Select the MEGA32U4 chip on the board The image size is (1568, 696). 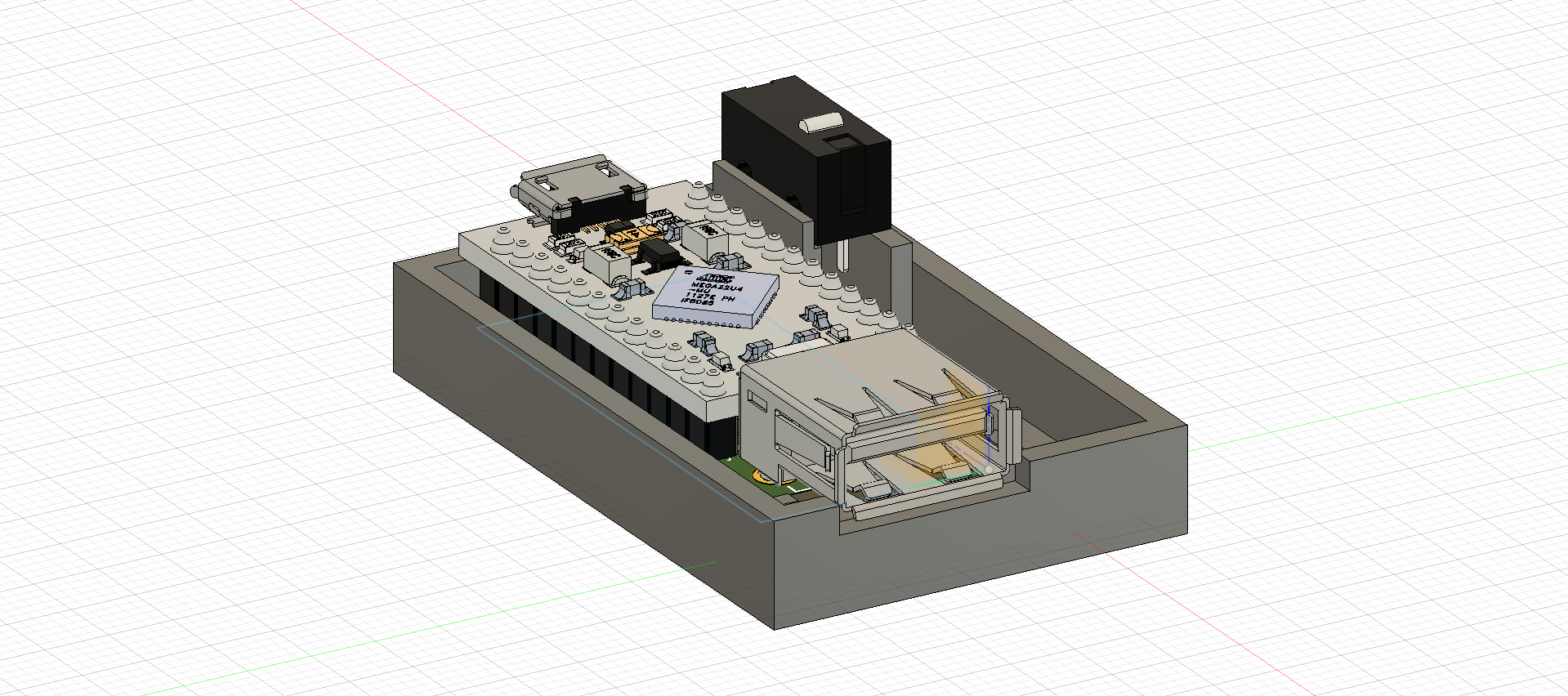pos(715,297)
